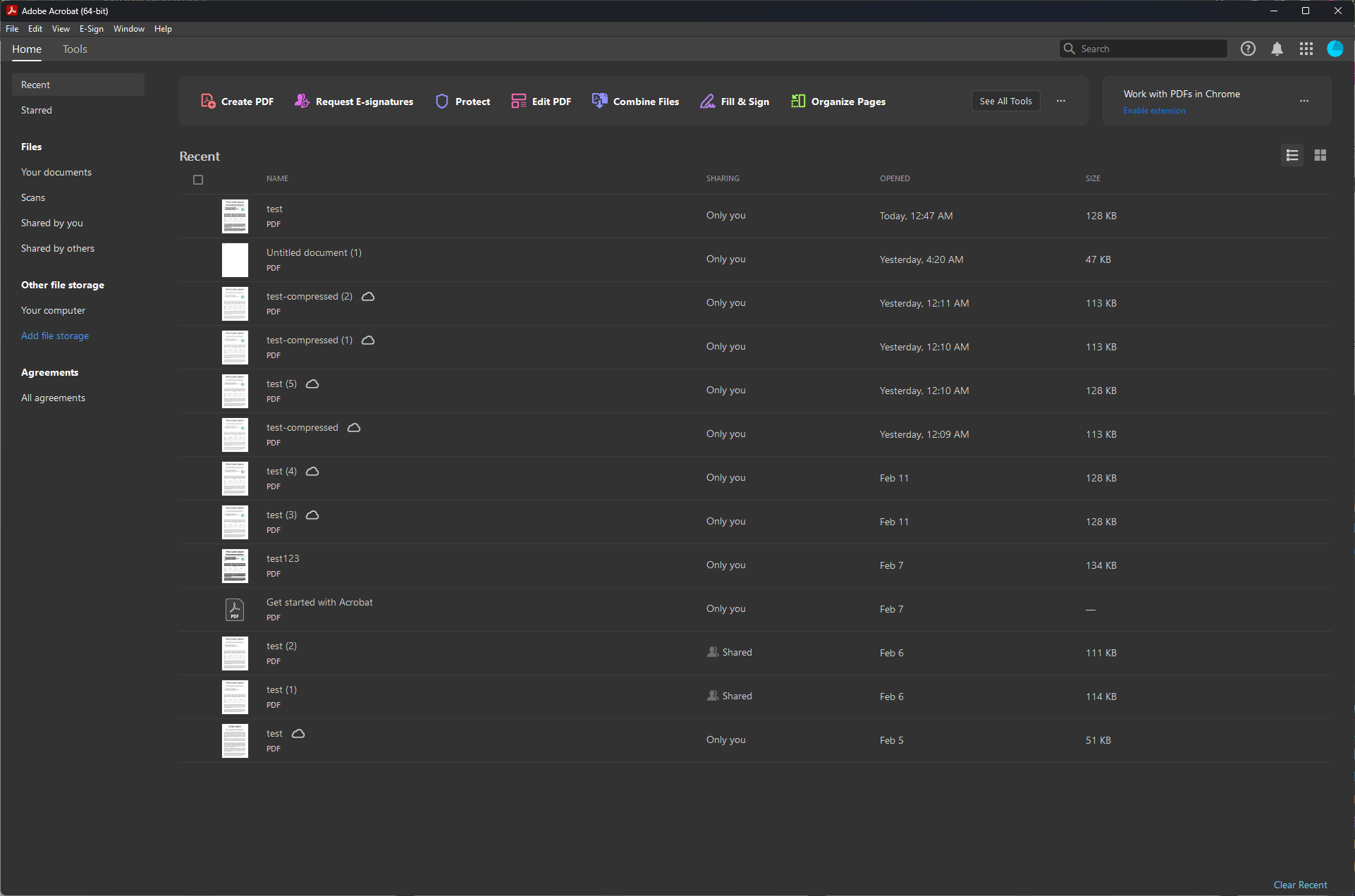Switch to the thumbnail grid view
This screenshot has width=1355, height=896.
pos(1320,155)
